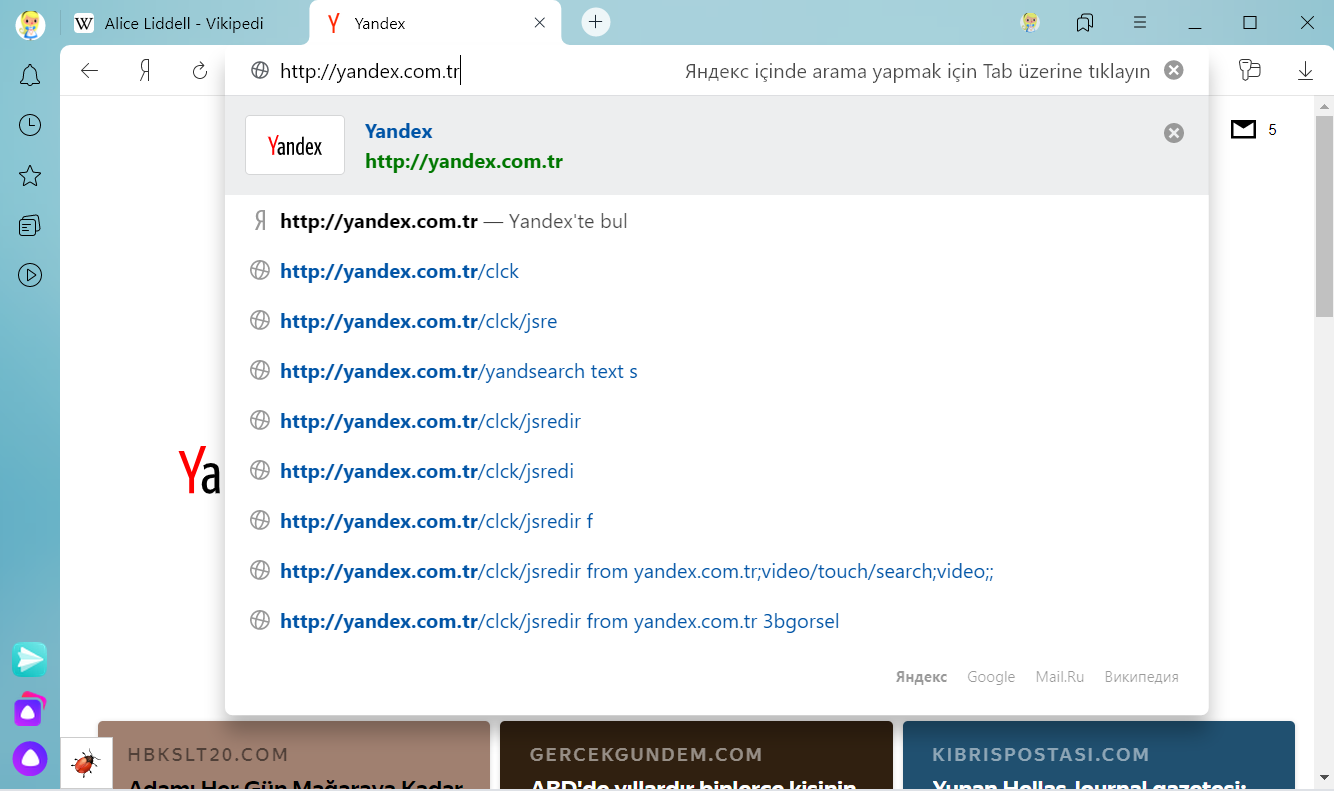Select the suggestion ending in /clck/jsre
This screenshot has height=791, width=1334.
coord(716,321)
